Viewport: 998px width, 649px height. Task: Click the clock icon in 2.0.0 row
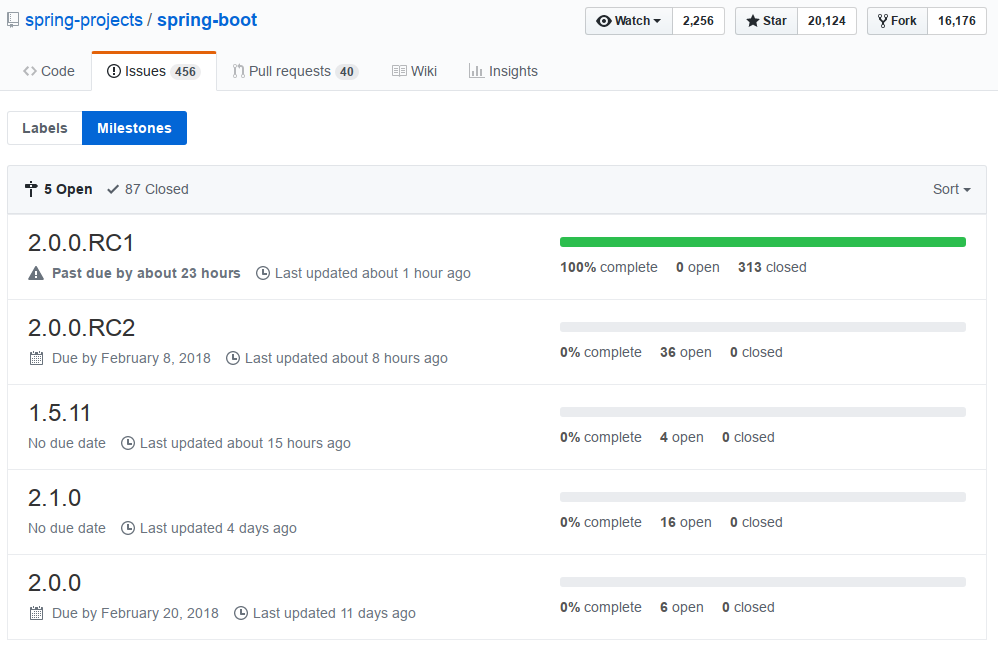coord(241,613)
